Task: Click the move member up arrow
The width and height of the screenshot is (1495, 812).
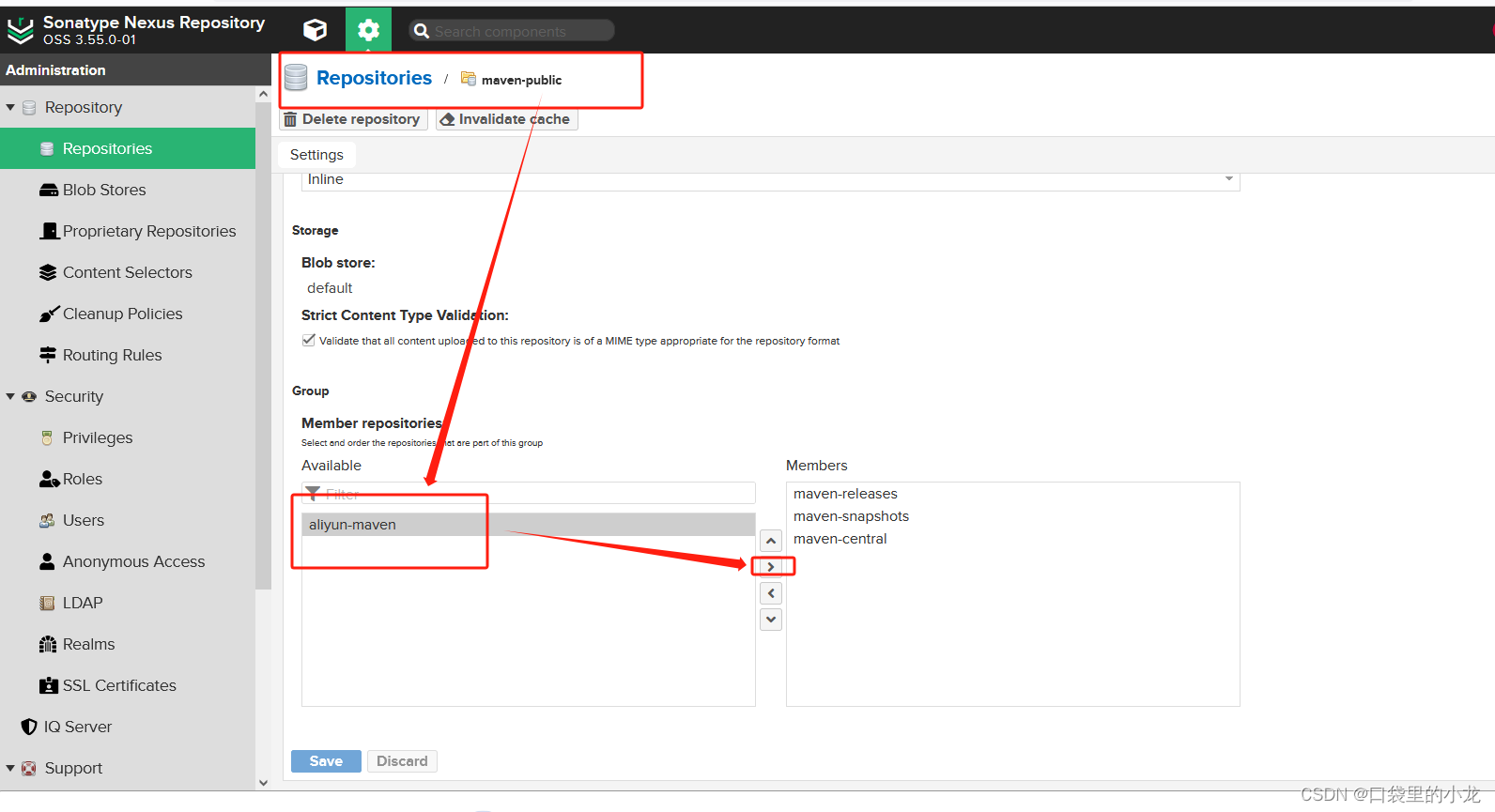Action: (x=771, y=541)
